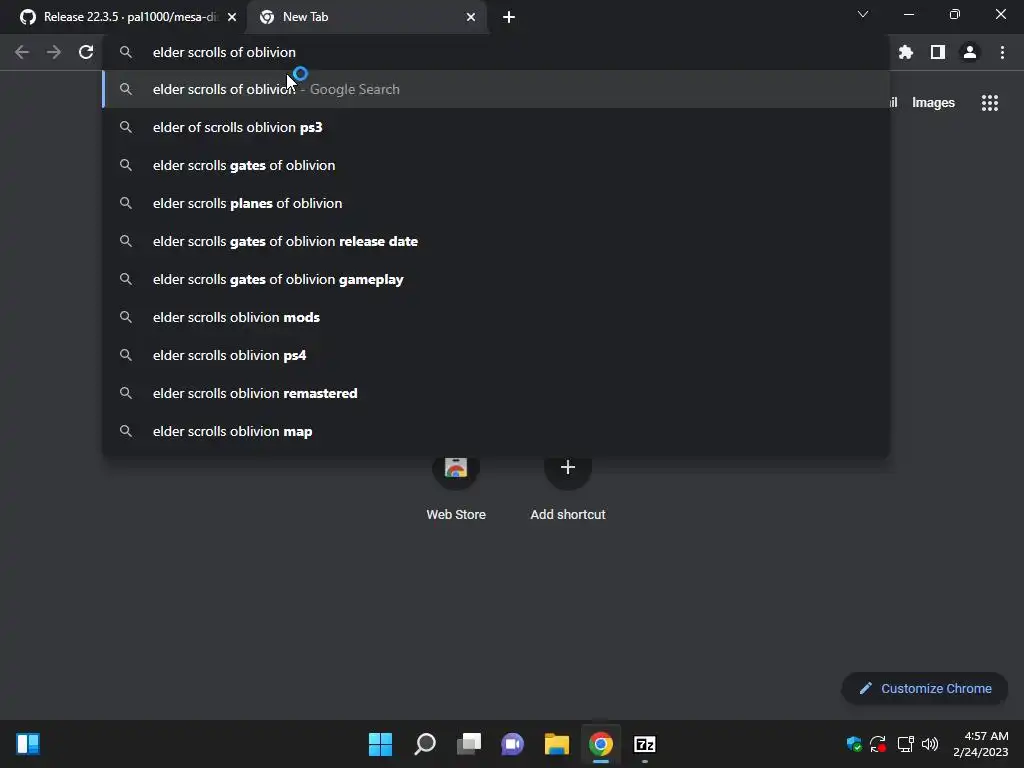Screen dimensions: 1024x768
Task: Click the Add shortcut plus tile
Action: (568, 488)
